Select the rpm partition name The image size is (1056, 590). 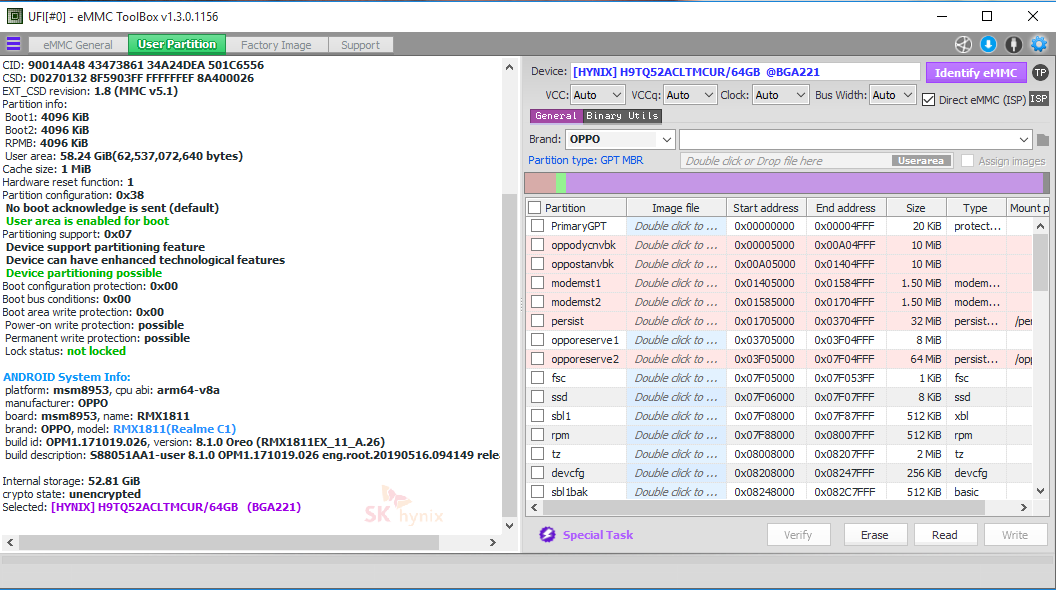(560, 435)
